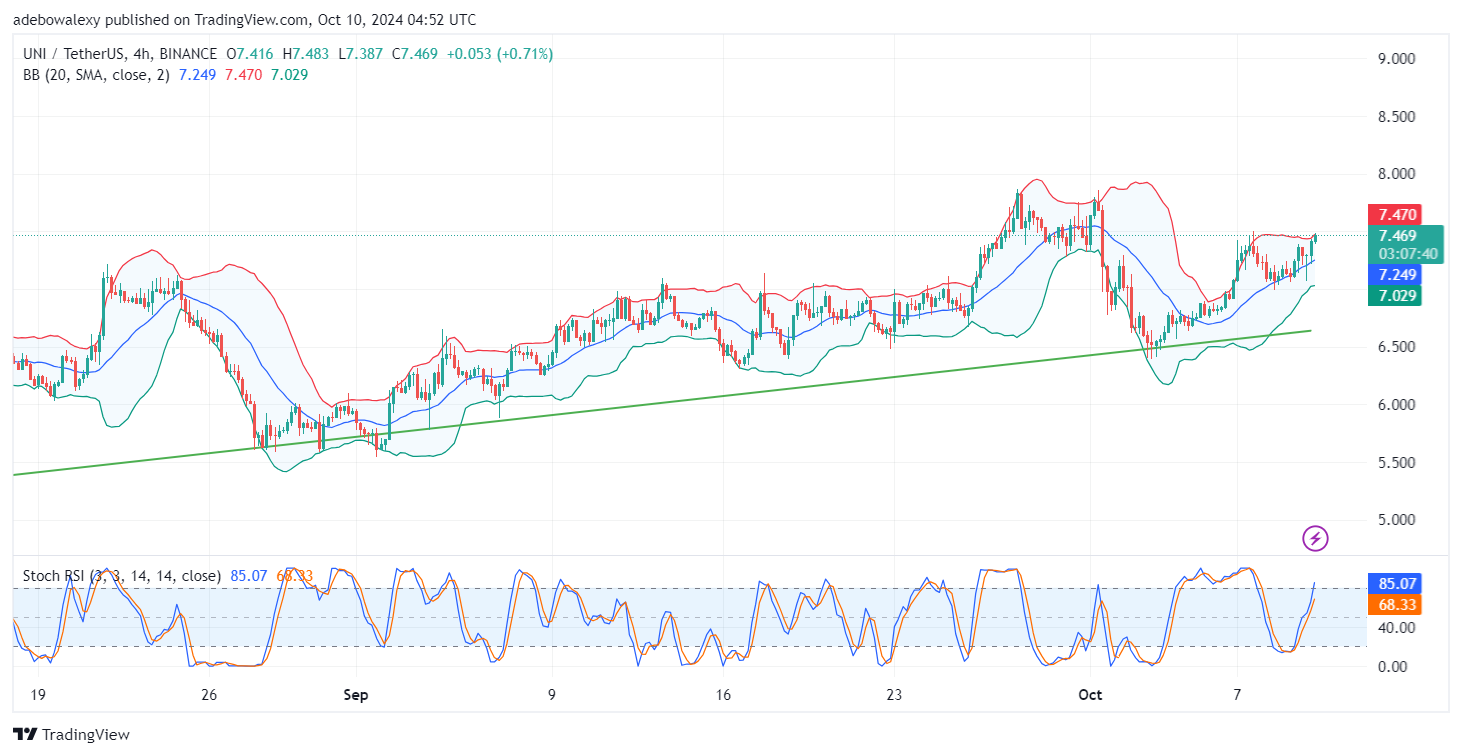The width and height of the screenshot is (1462, 756).
Task: Click the 8.500 price axis label
Action: (1395, 116)
